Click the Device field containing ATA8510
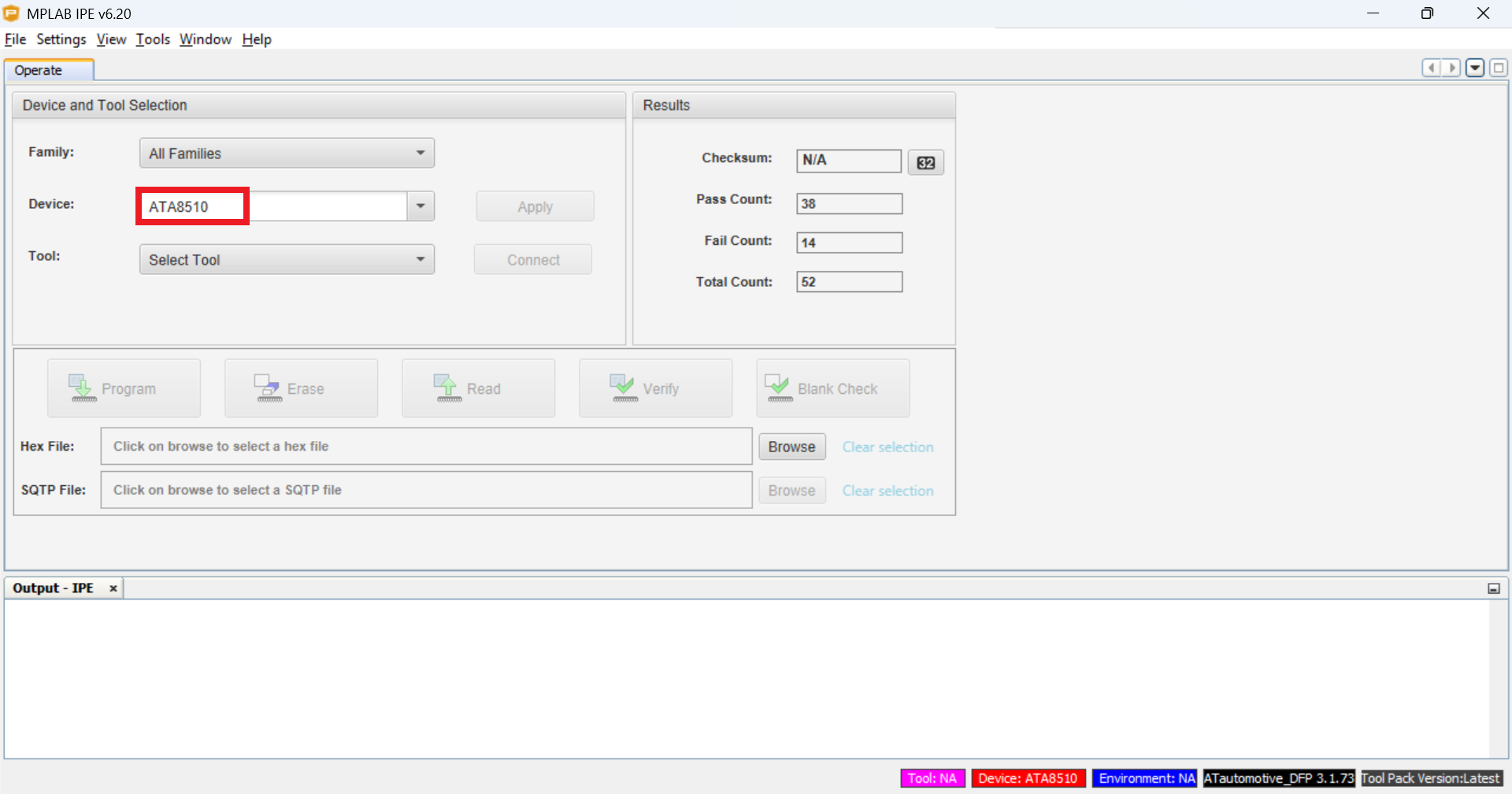This screenshot has width=1512, height=794. pos(272,206)
